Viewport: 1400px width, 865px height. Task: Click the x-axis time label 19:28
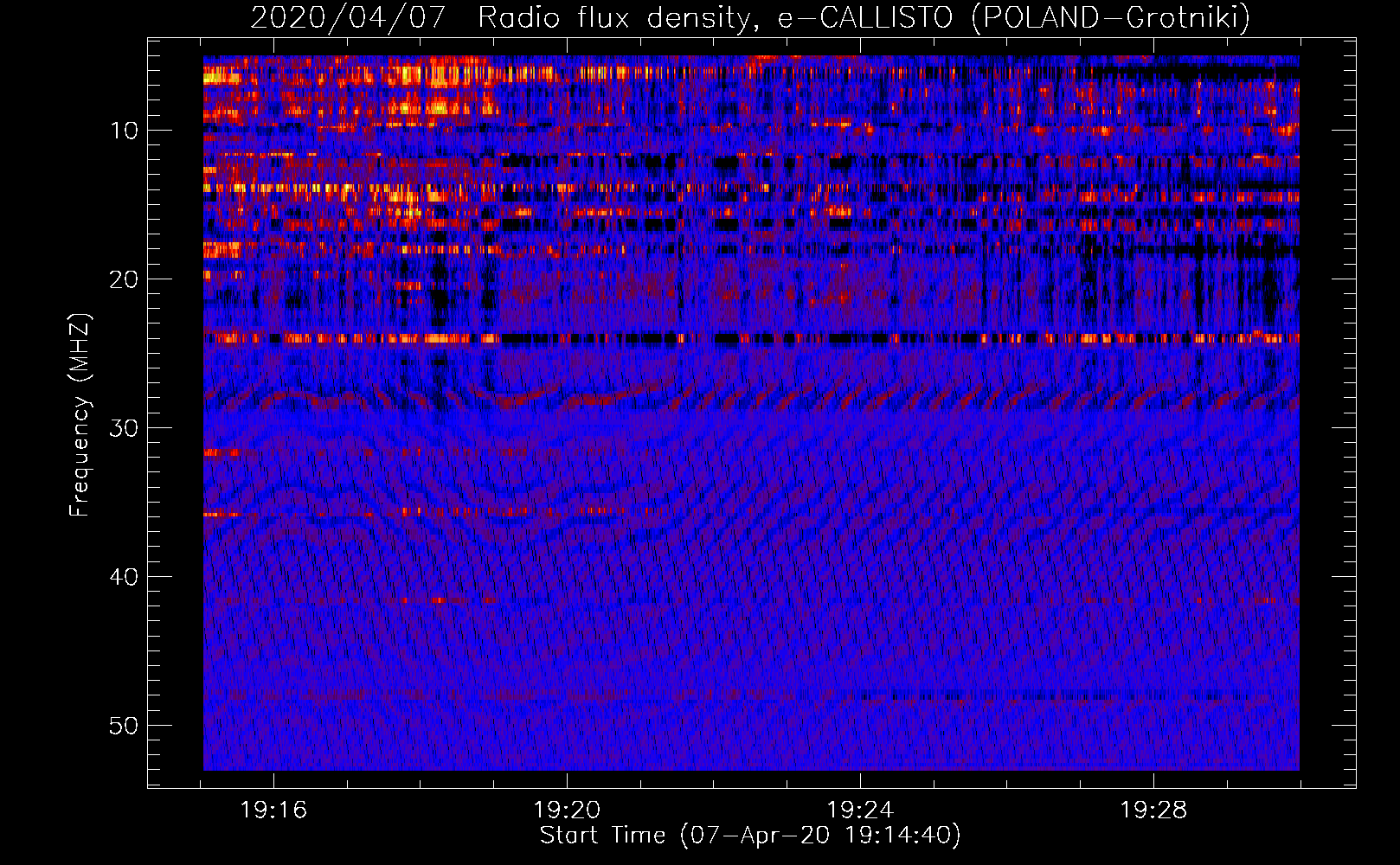1153,811
